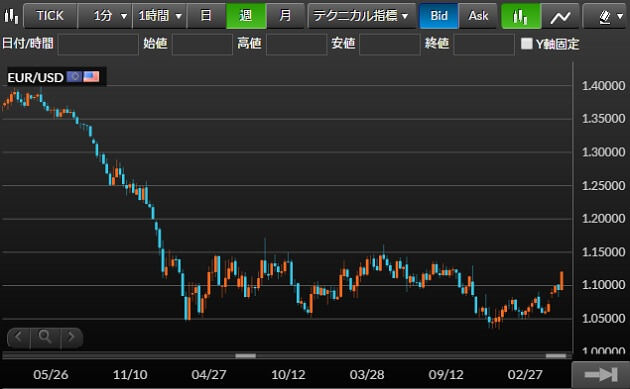Open the 1時間 hourly-interval dropdown

[160, 16]
